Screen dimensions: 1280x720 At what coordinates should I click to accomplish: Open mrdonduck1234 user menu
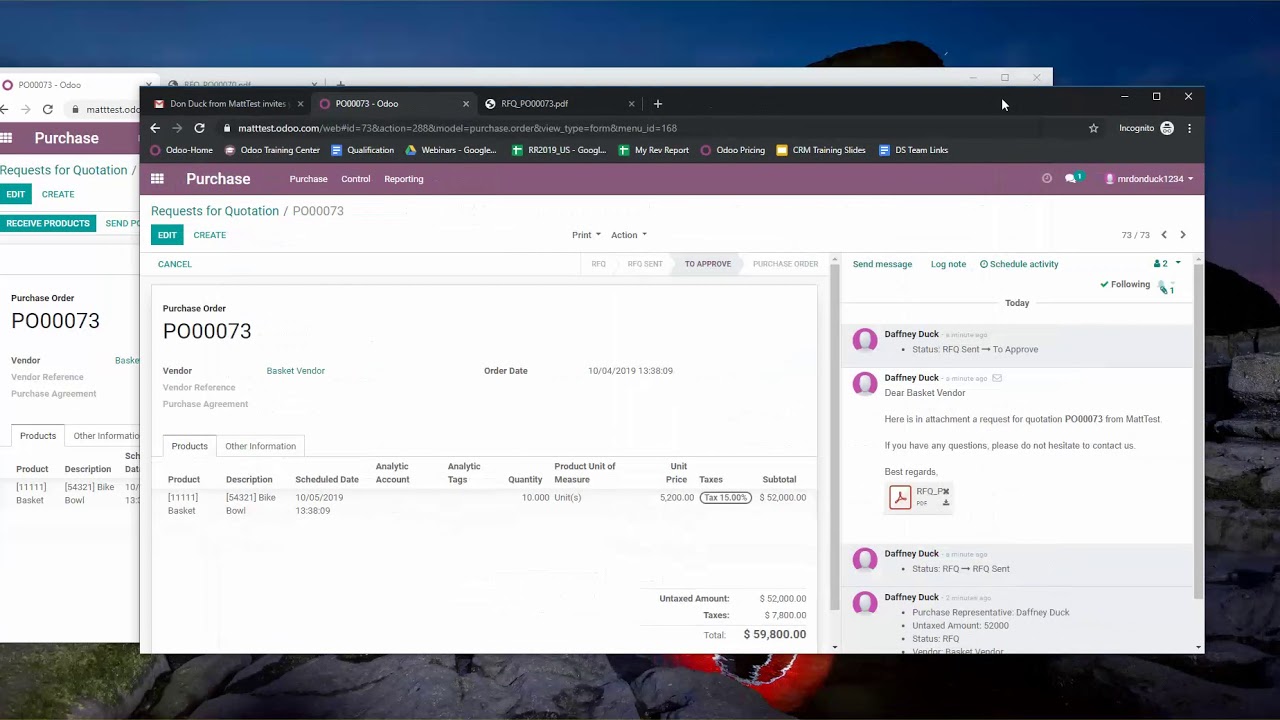click(1148, 179)
